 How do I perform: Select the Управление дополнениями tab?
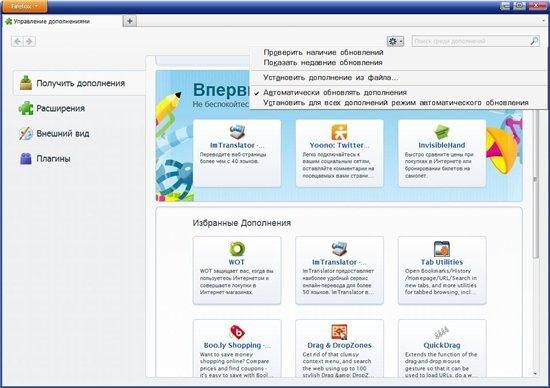[62, 21]
